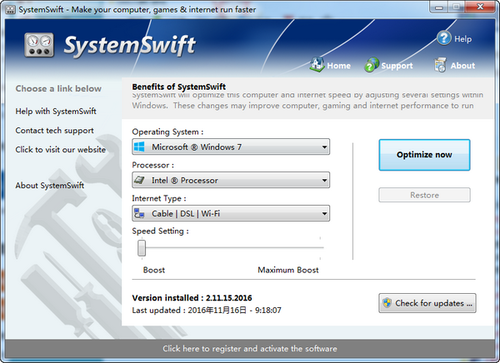This screenshot has width=500, height=363.
Task: Click the About document icon
Action: [x=440, y=65]
